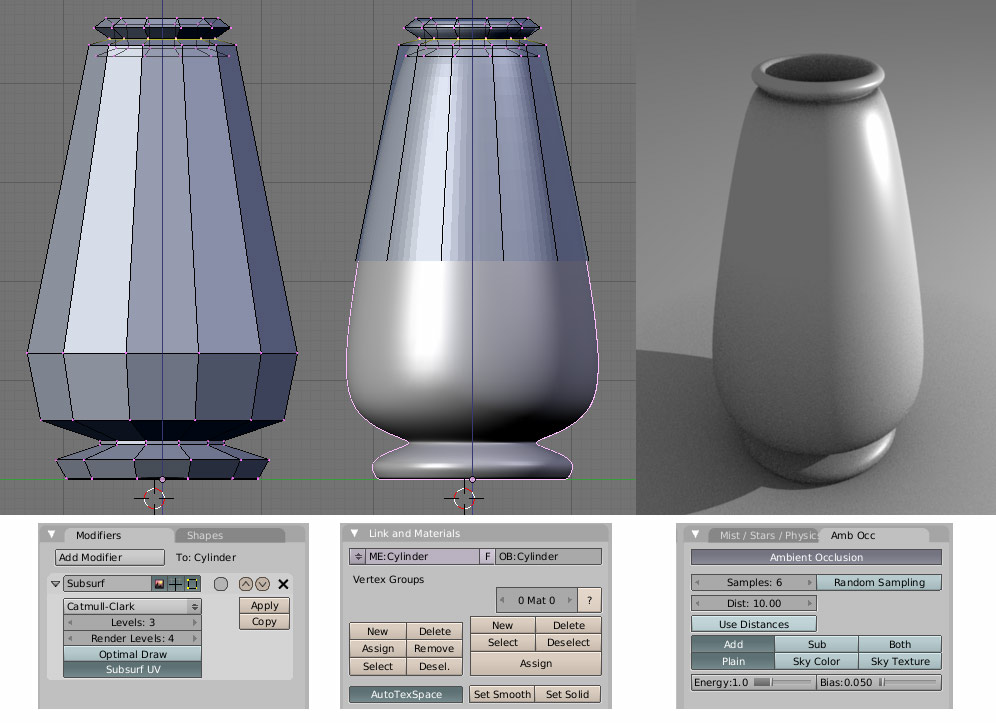
Task: Toggle Random Sampling
Action: click(x=879, y=583)
